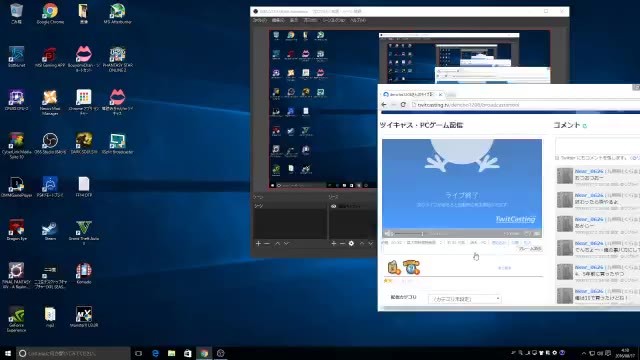This screenshot has width=640, height=360.
Task: Launch Grand Theft Auto V shortcut
Action: click(84, 233)
